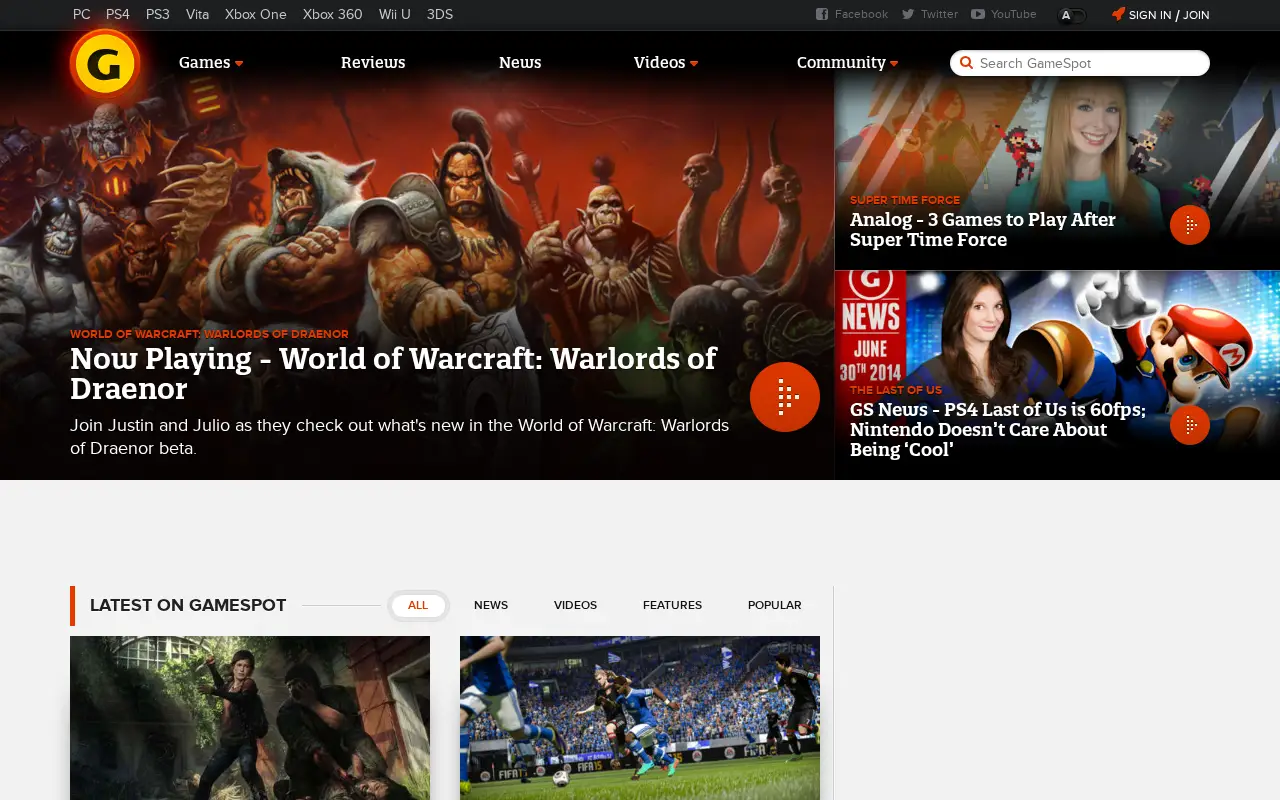The image size is (1280, 800).
Task: Open the PS3 platform link
Action: click(x=158, y=14)
